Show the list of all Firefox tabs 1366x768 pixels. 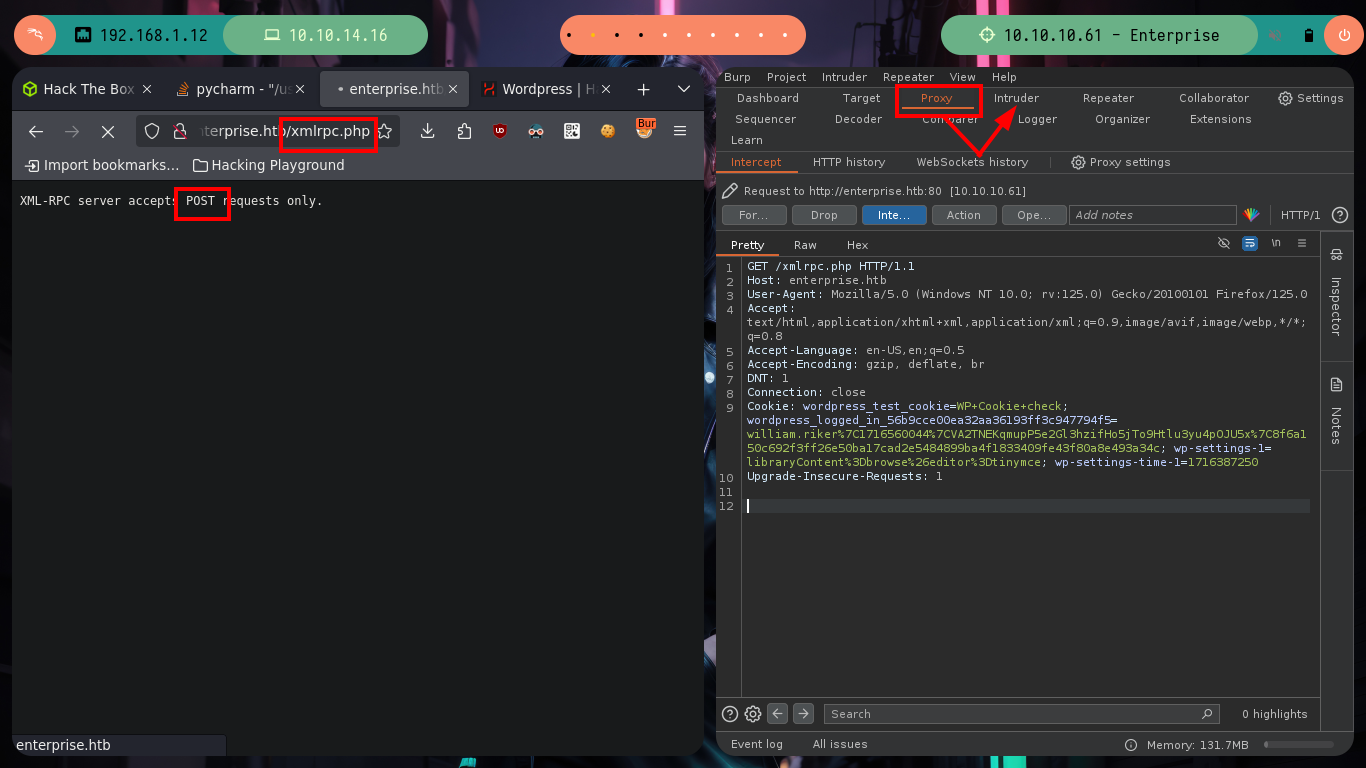684,89
